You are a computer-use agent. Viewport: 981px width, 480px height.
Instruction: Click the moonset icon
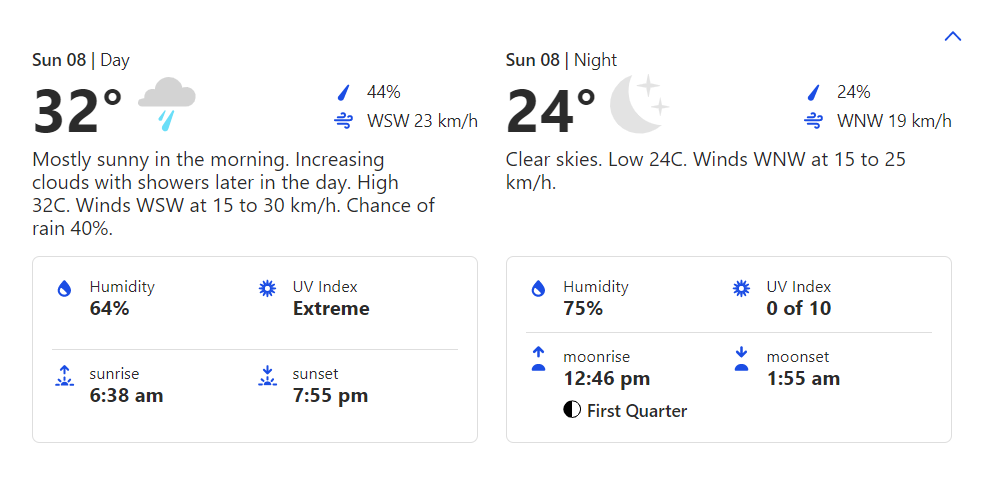click(741, 359)
